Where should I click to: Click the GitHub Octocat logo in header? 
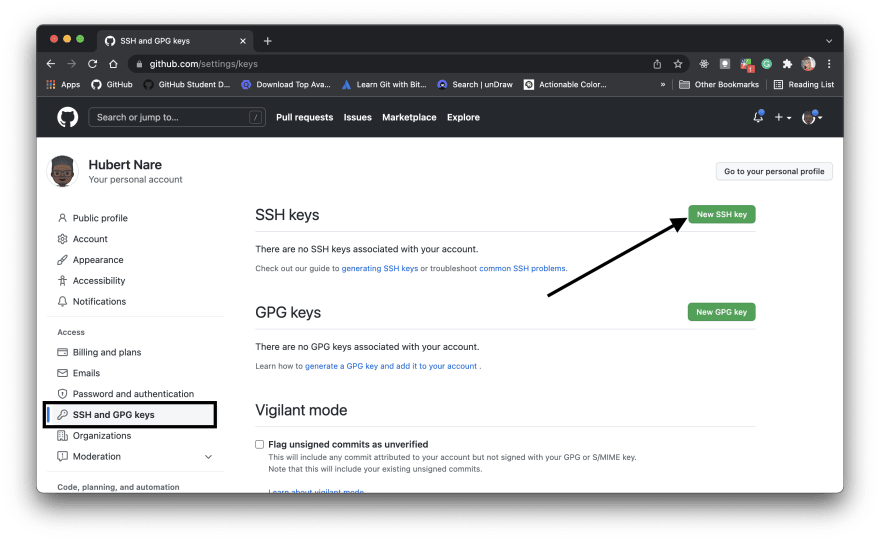pos(67,117)
